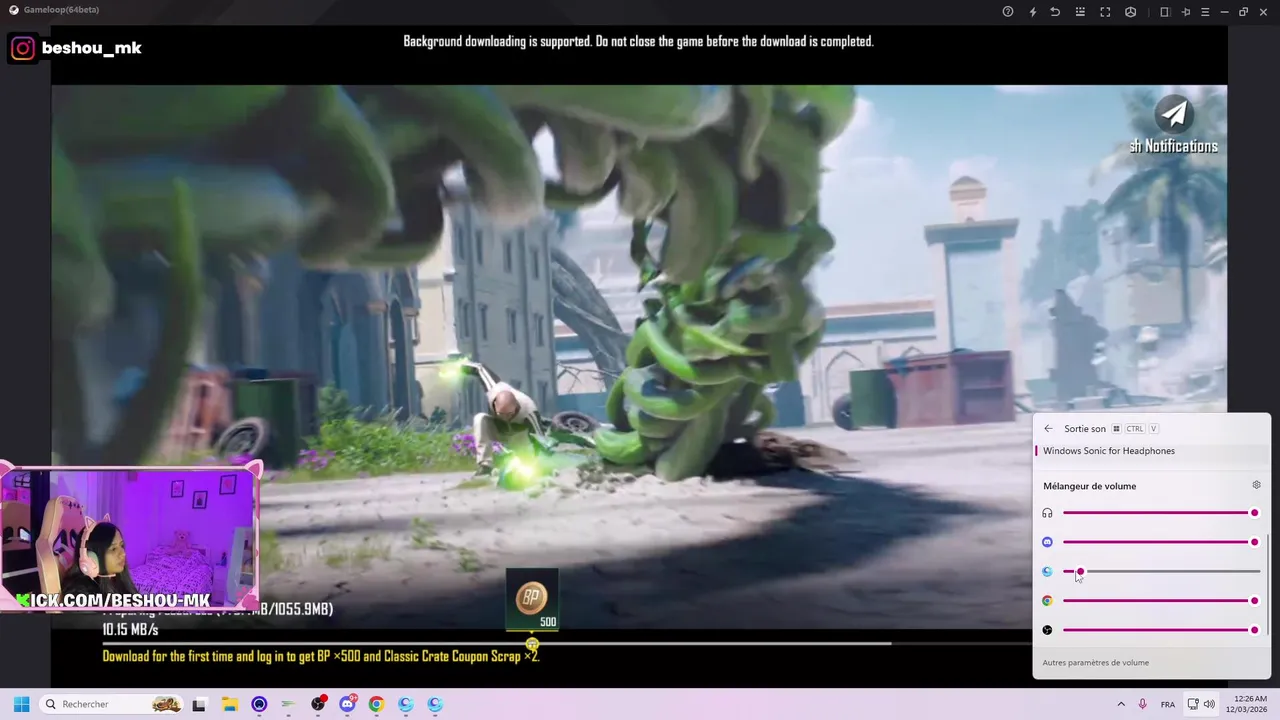
Task: Click the hexagon cube icon in title bar
Action: click(1131, 12)
